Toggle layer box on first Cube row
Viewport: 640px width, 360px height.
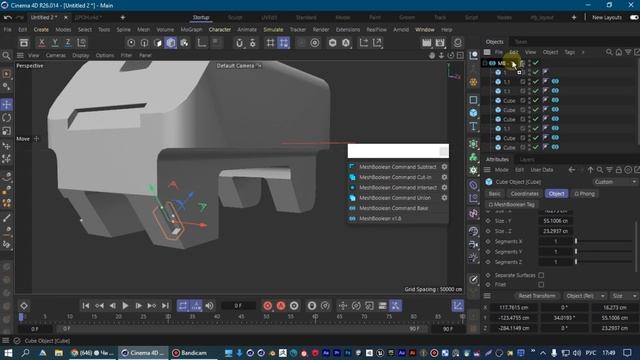point(522,100)
